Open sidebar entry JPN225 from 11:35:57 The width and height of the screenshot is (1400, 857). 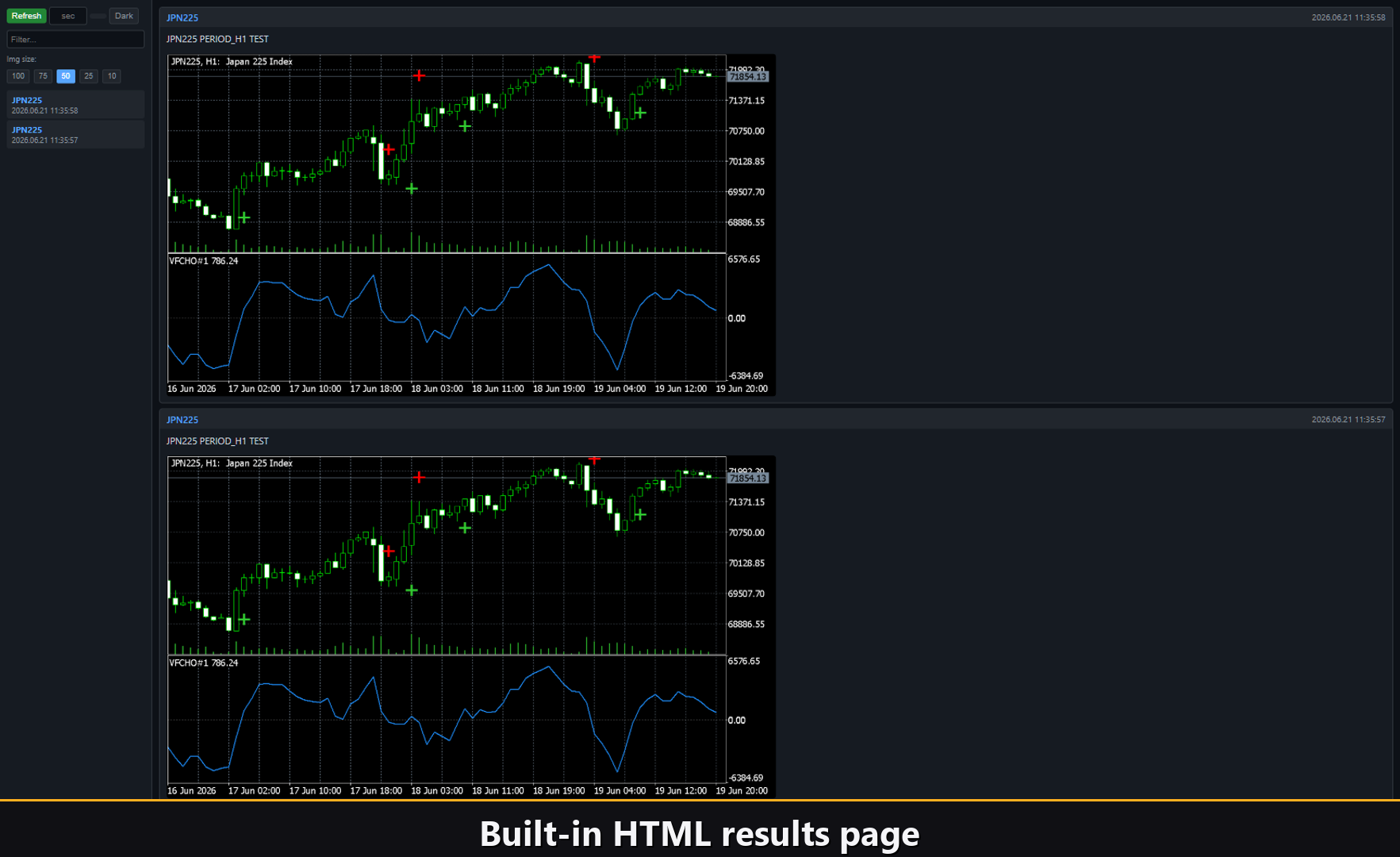coord(75,134)
